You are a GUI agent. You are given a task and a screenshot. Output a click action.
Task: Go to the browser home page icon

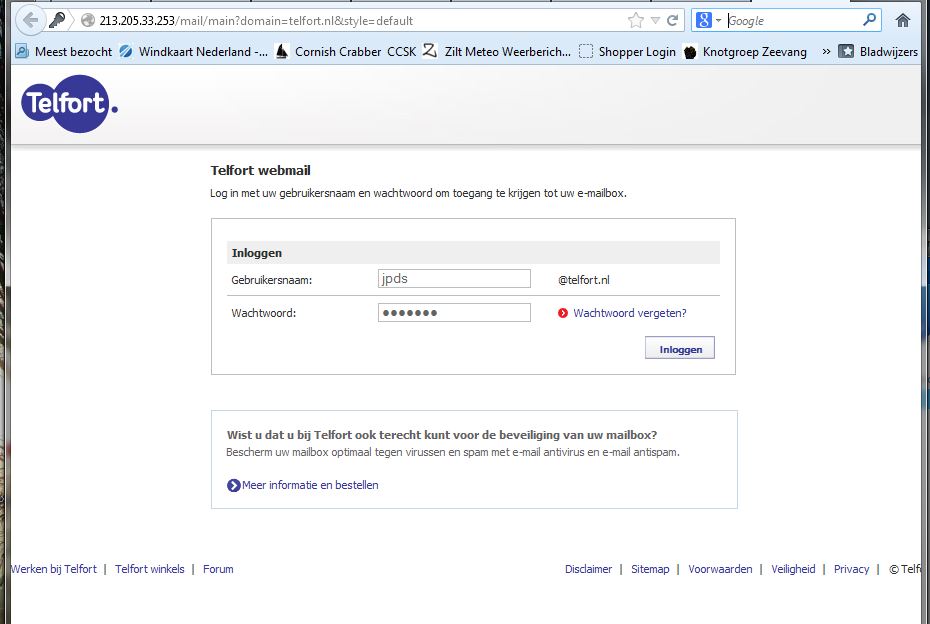pyautogui.click(x=903, y=21)
